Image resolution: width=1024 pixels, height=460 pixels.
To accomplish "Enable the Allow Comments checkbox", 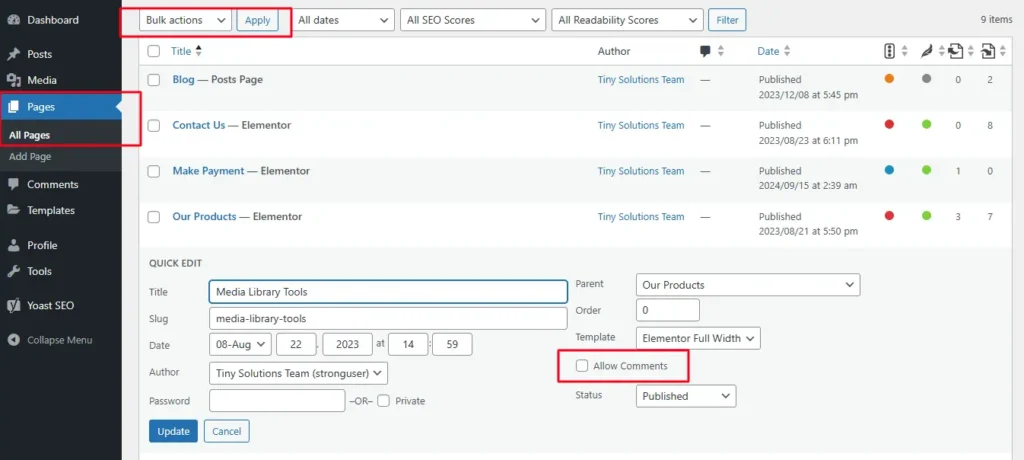I will click(582, 366).
